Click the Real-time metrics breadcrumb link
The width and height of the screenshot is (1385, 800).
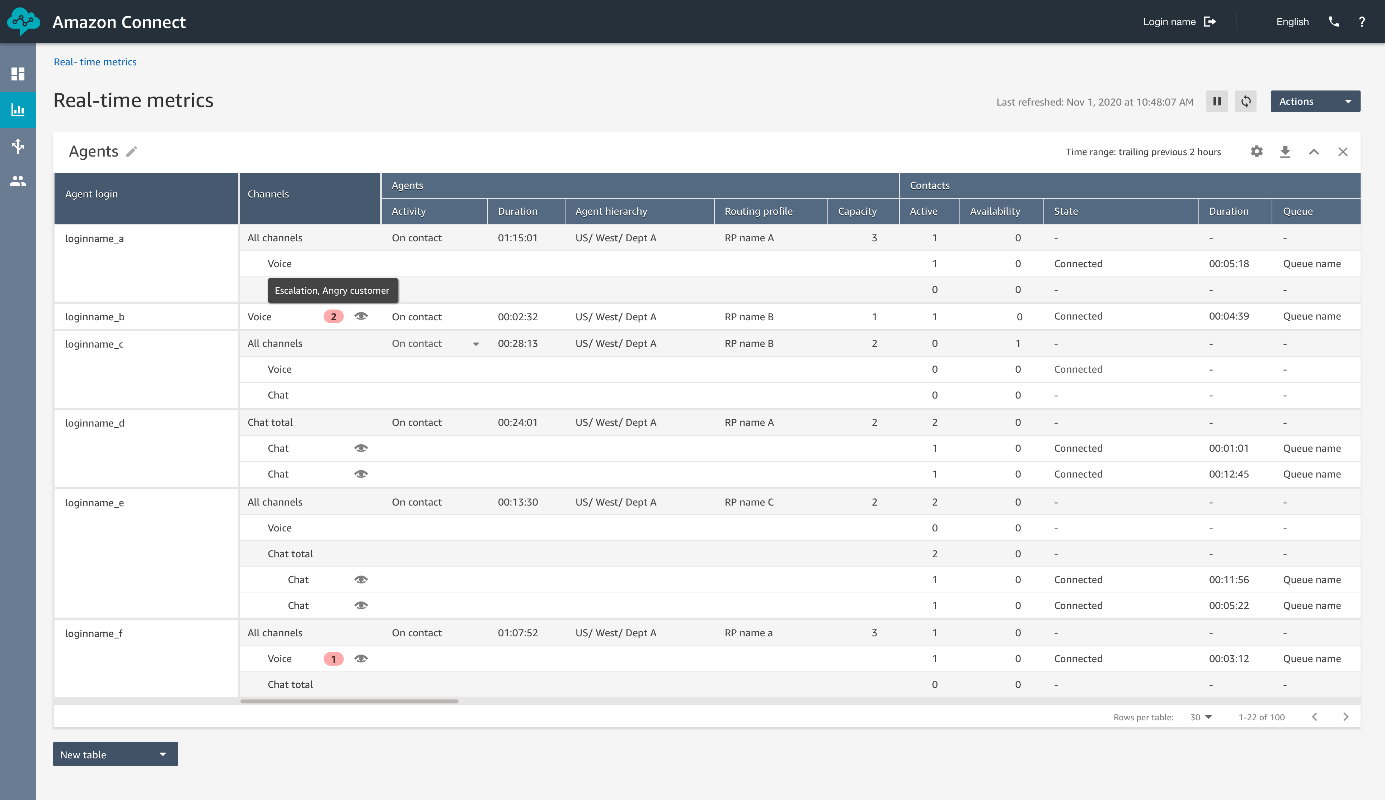pos(95,62)
